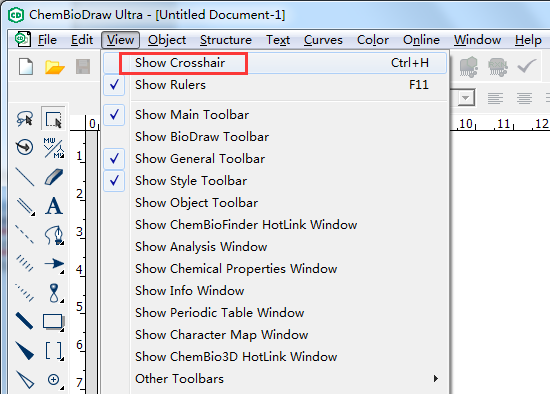Select the Bold Bond tool

[25, 321]
